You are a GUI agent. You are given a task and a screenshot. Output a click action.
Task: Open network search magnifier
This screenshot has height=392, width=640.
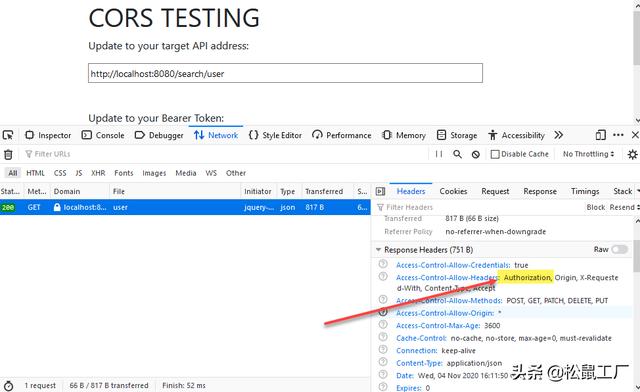[x=458, y=154]
